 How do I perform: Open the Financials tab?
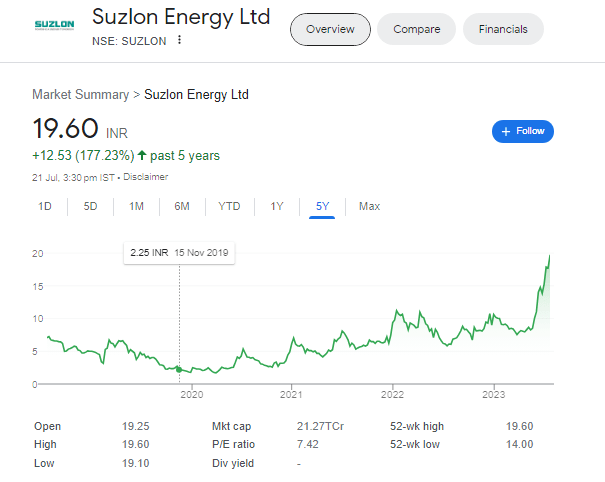point(503,29)
